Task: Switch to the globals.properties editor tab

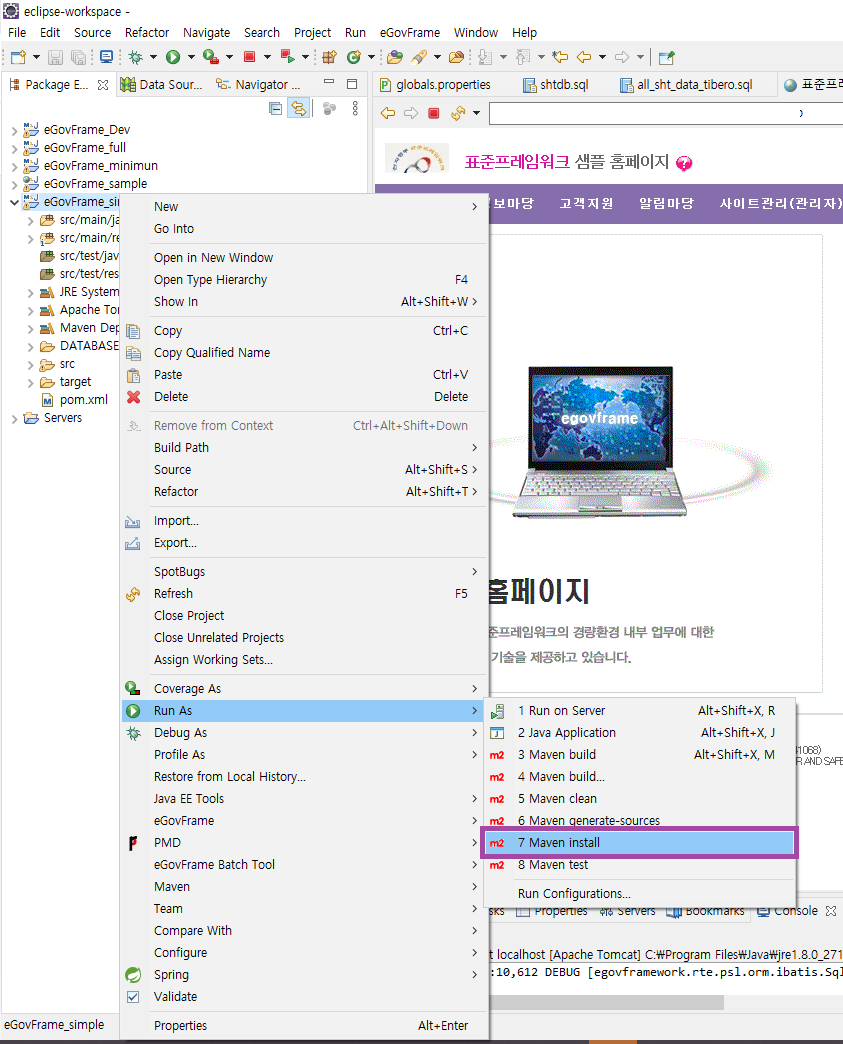Action: tap(436, 85)
